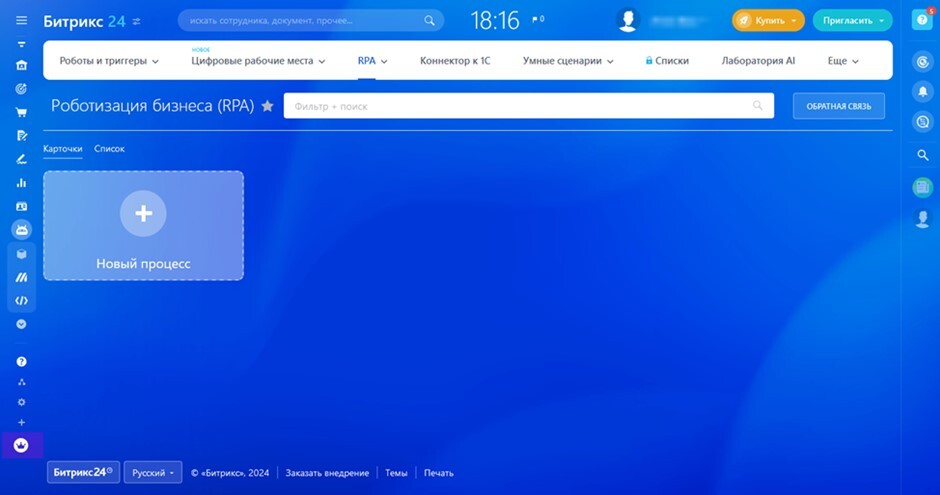Open the Заказать внедрение link
The height and width of the screenshot is (495, 940).
coord(327,473)
